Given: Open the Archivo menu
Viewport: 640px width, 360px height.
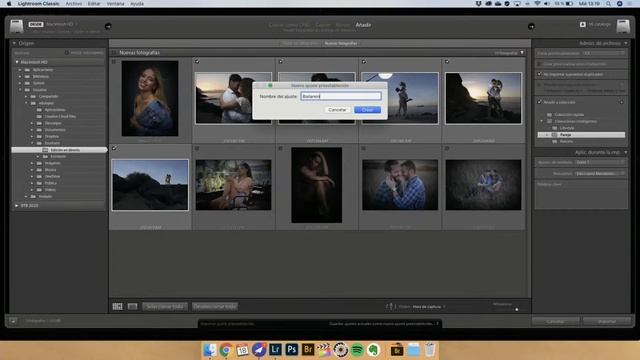Looking at the screenshot, I should (73, 4).
